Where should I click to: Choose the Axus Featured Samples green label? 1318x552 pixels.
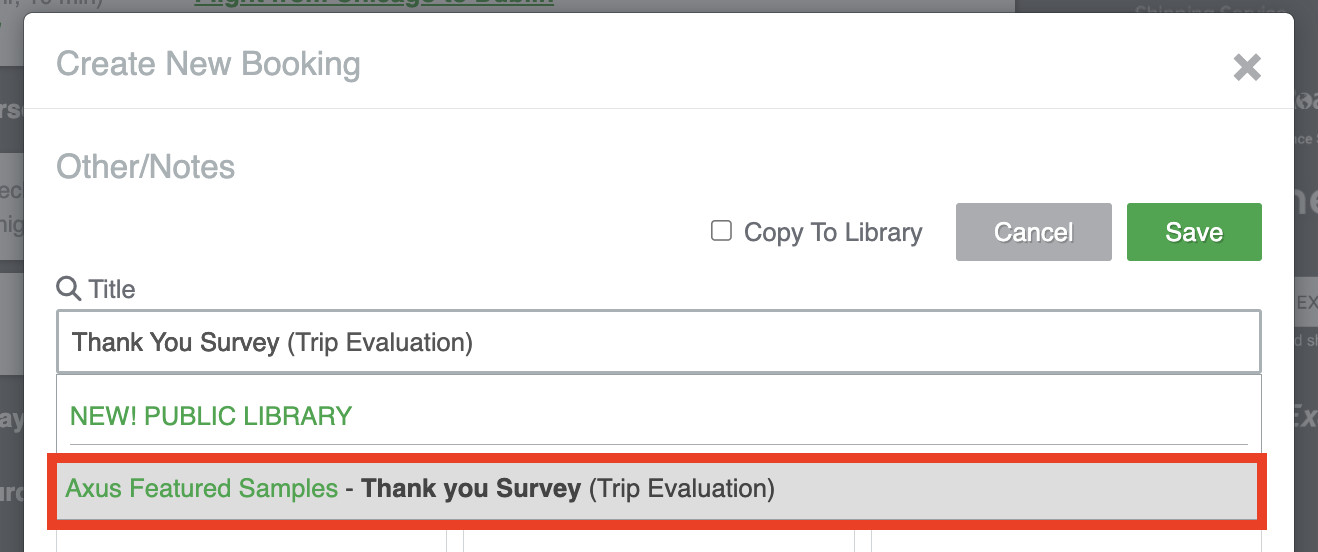point(202,489)
